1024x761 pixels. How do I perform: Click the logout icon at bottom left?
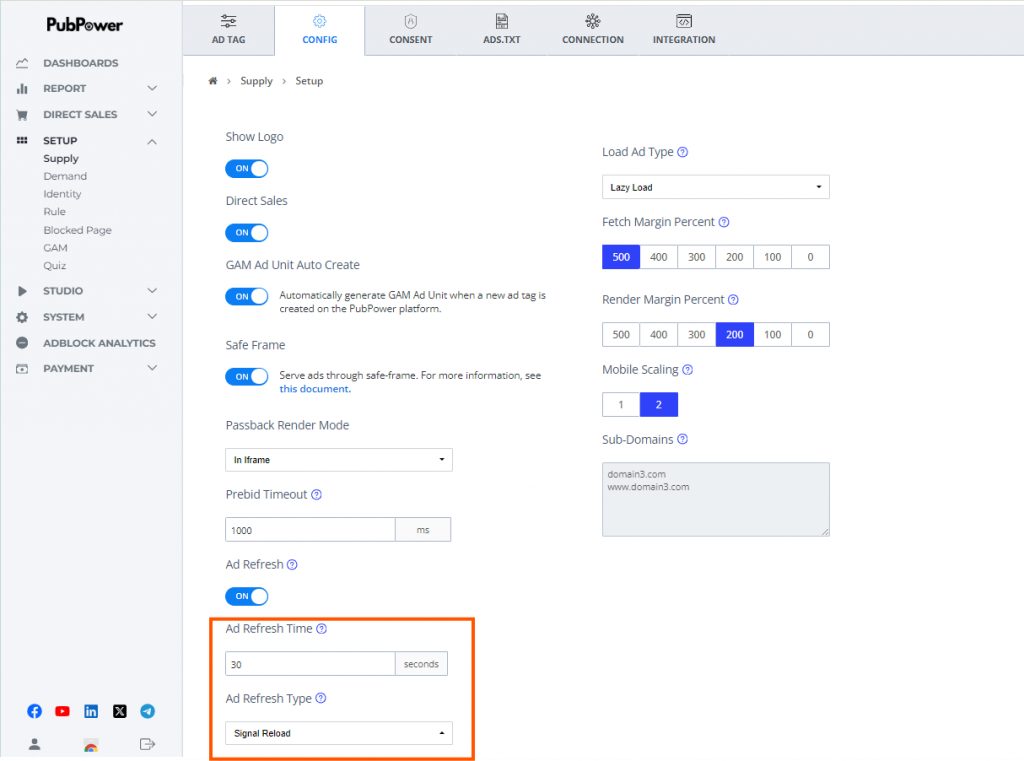click(148, 744)
